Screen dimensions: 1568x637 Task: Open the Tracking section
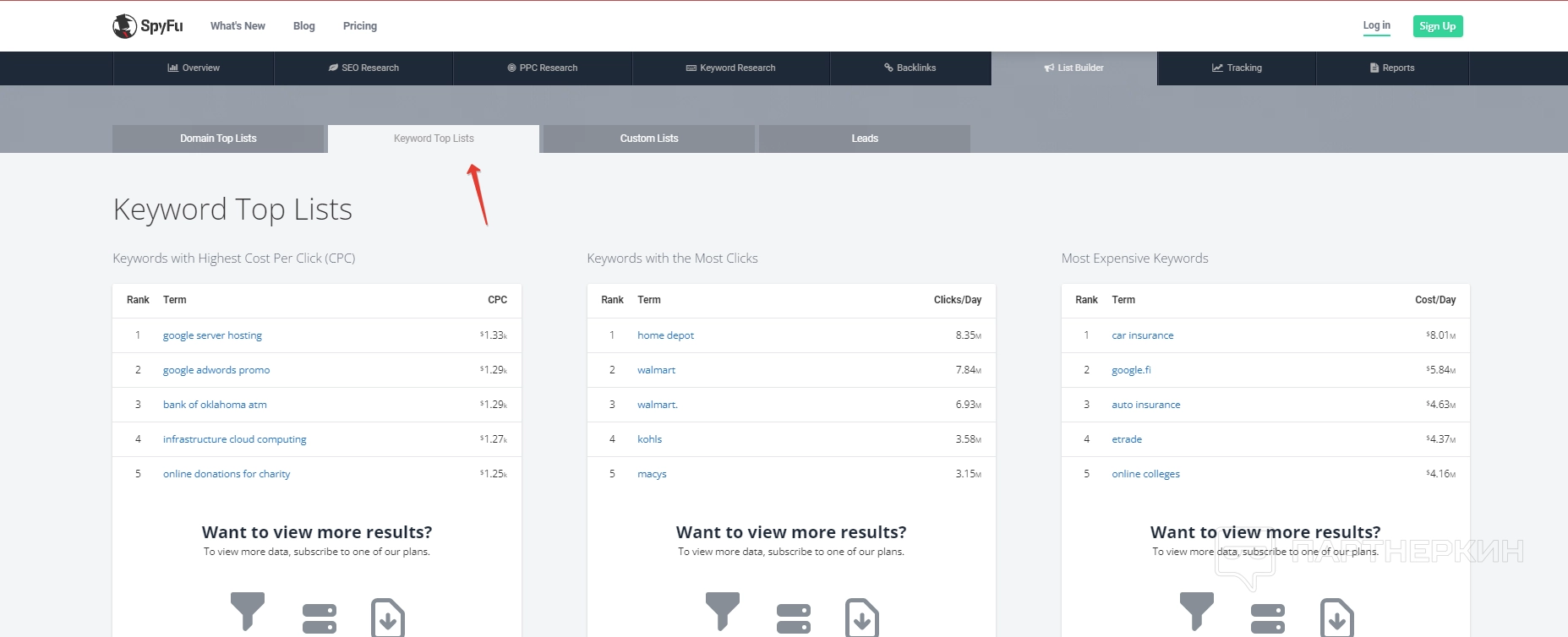[x=1237, y=68]
